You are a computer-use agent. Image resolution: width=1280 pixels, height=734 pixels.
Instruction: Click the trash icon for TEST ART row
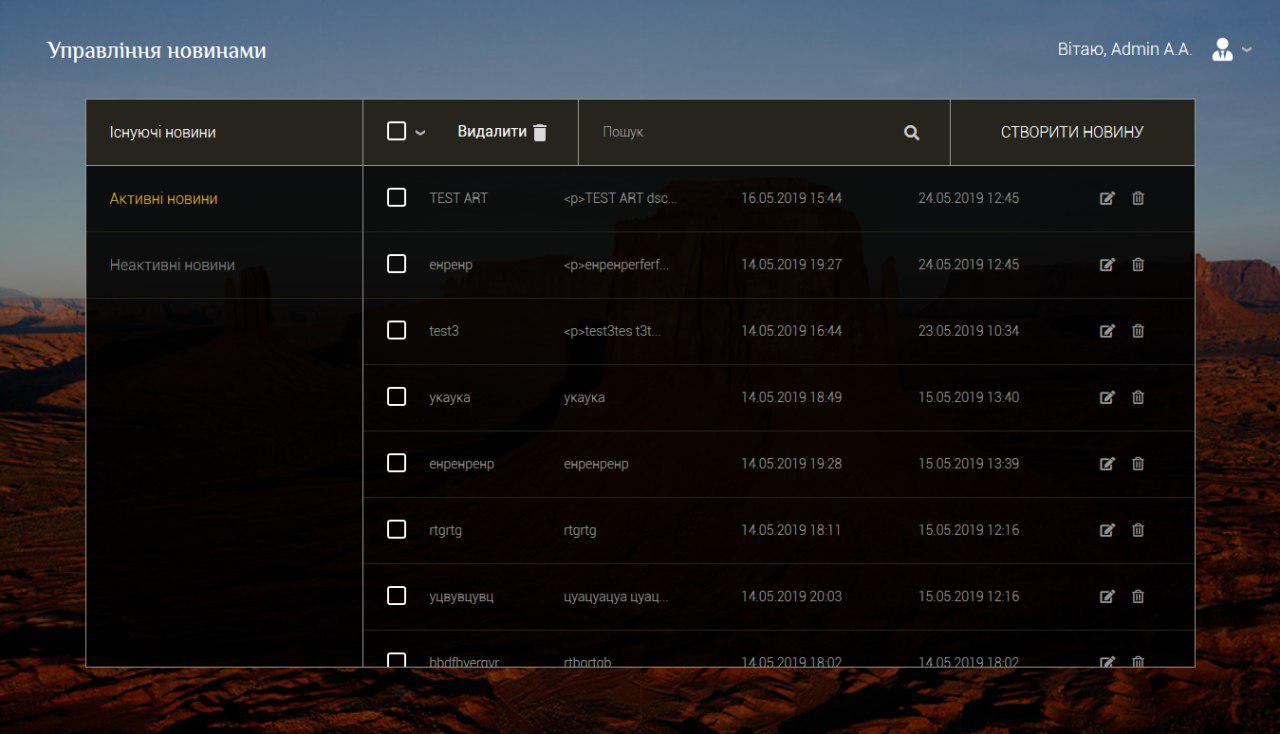click(x=1138, y=198)
